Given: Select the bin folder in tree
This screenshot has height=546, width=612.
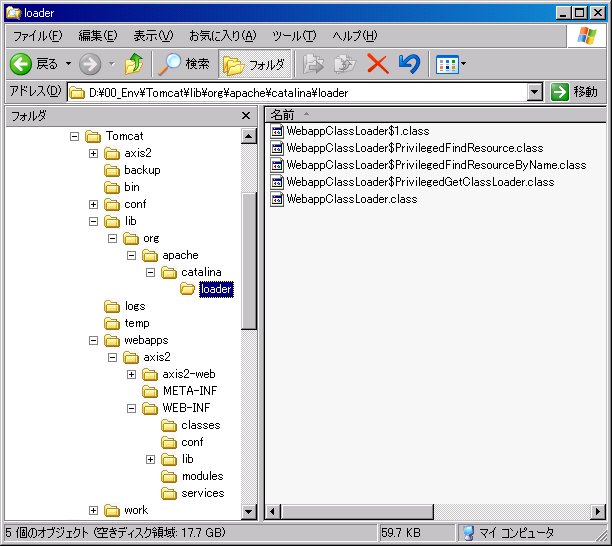Looking at the screenshot, I should point(132,187).
